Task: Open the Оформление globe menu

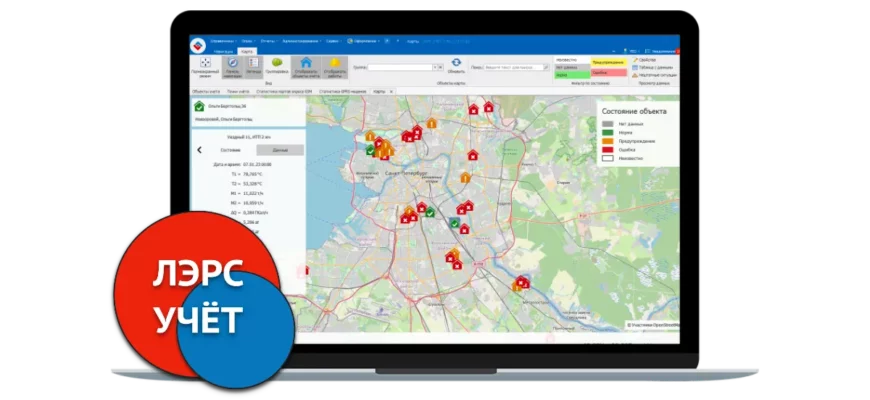Action: coord(363,41)
